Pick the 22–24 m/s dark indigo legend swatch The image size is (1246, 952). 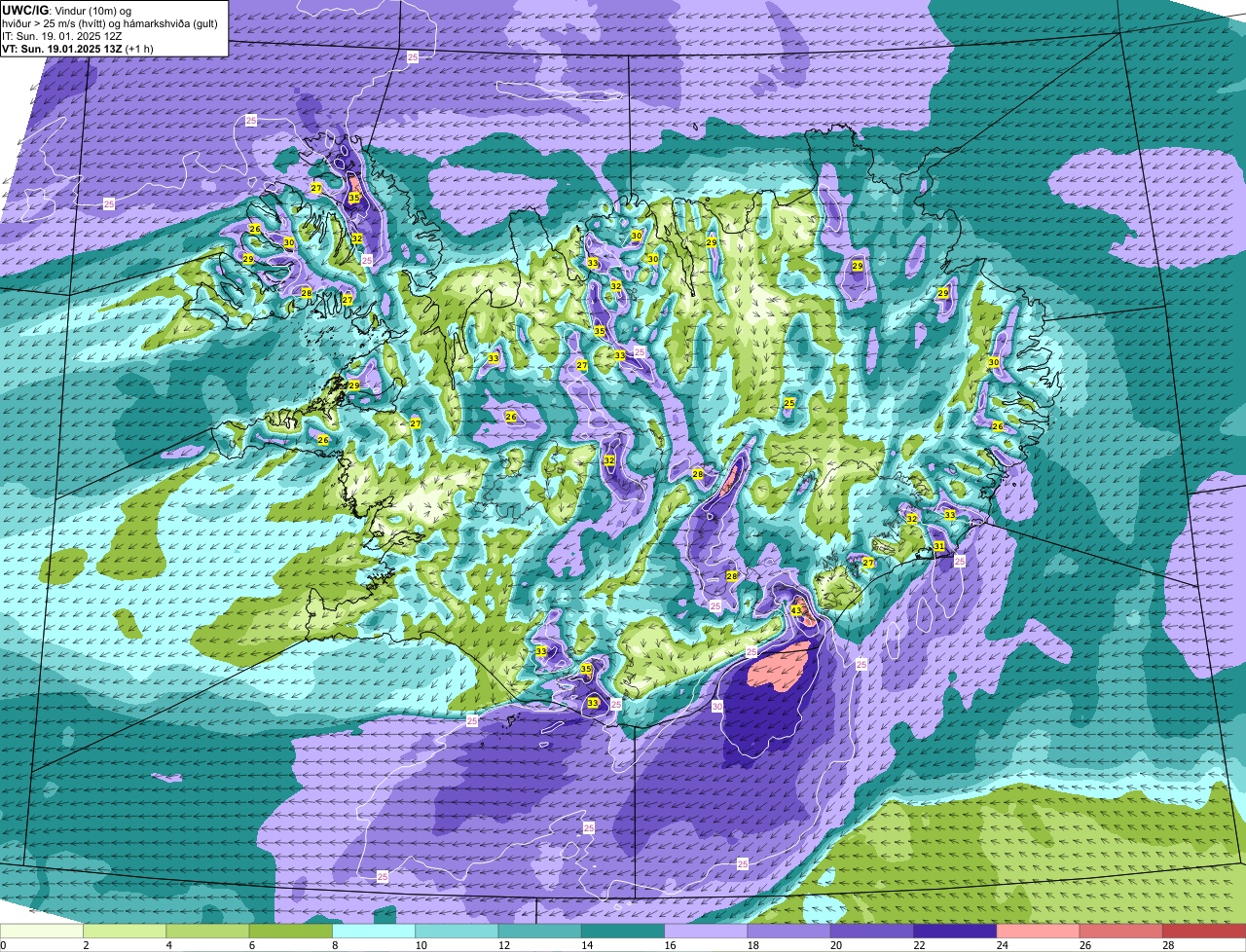[956, 931]
